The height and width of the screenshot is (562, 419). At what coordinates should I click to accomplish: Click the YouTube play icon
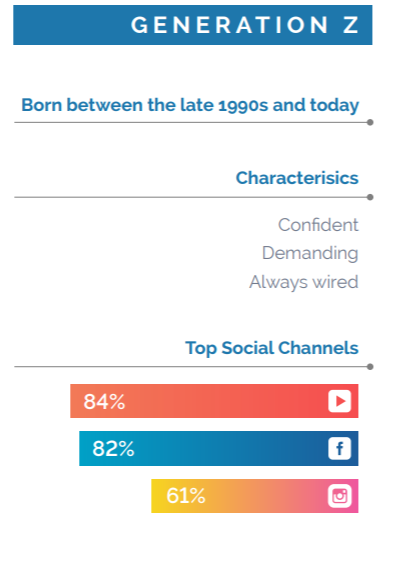339,401
